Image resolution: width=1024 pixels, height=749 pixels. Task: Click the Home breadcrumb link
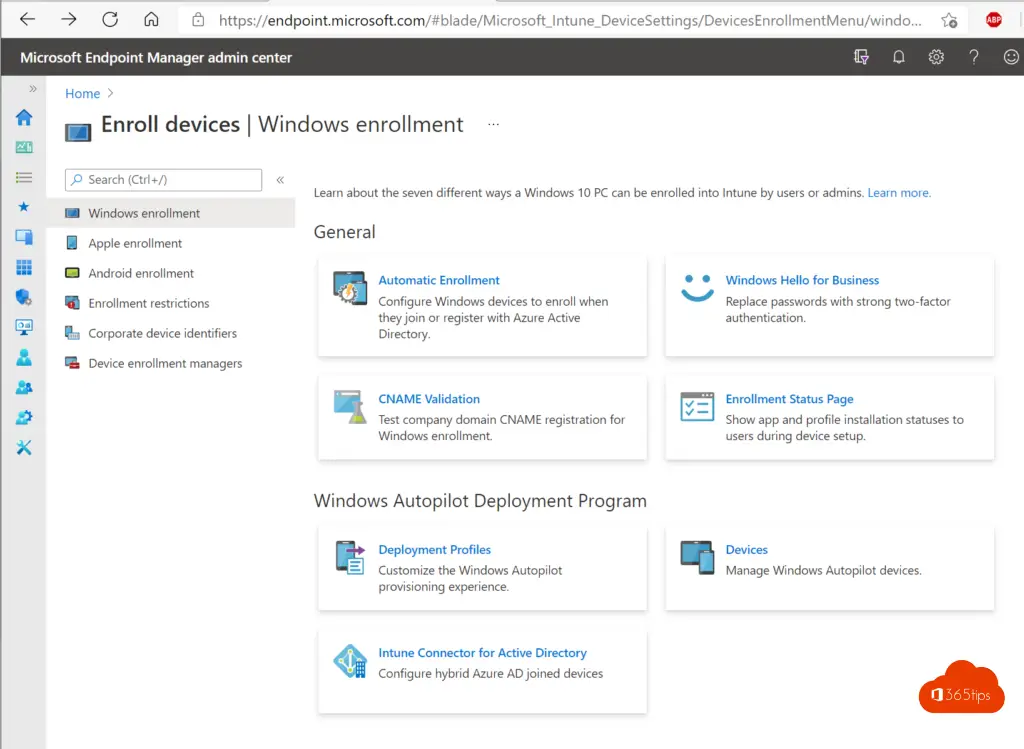tap(82, 93)
